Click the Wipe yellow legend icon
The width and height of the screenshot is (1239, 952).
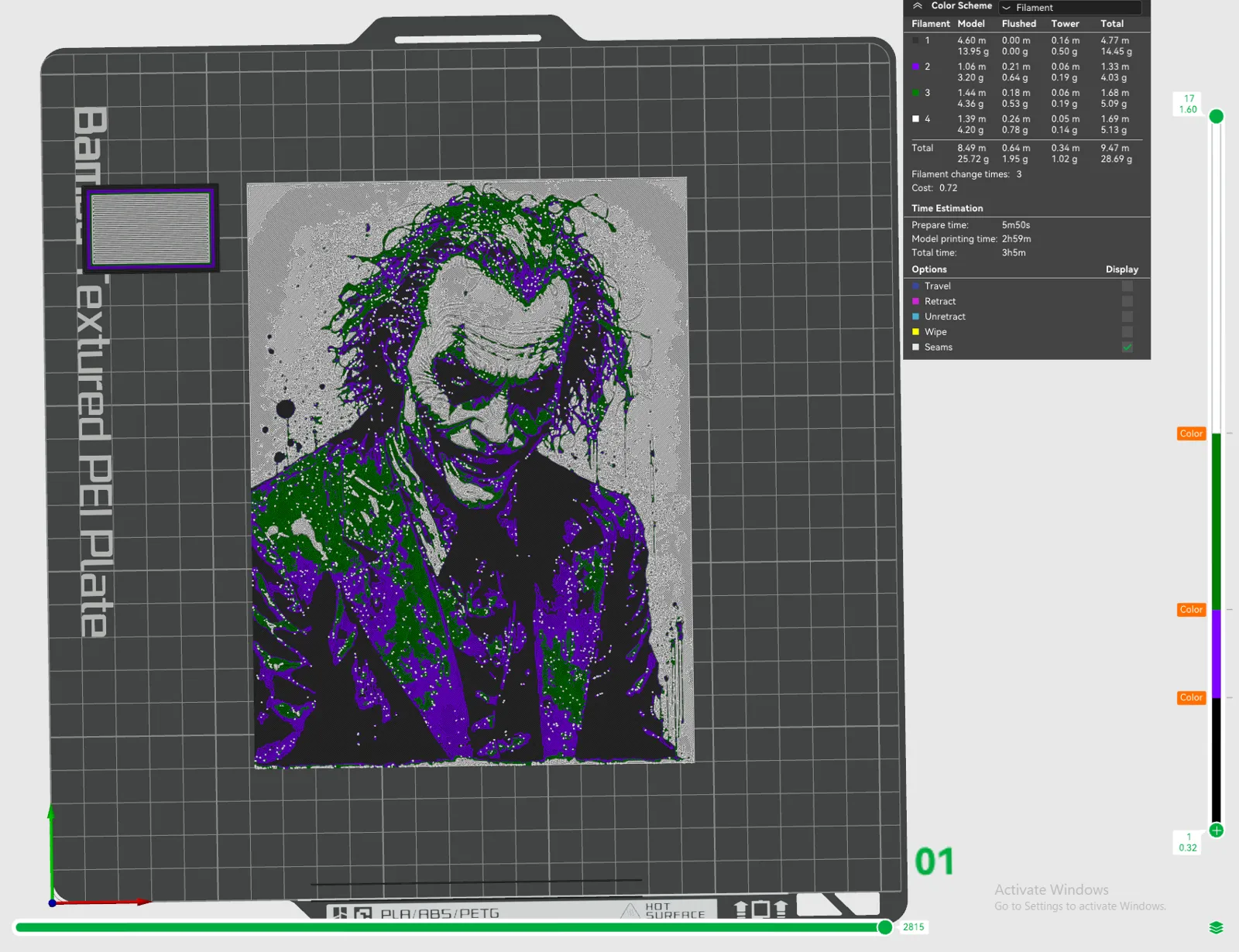[915, 332]
